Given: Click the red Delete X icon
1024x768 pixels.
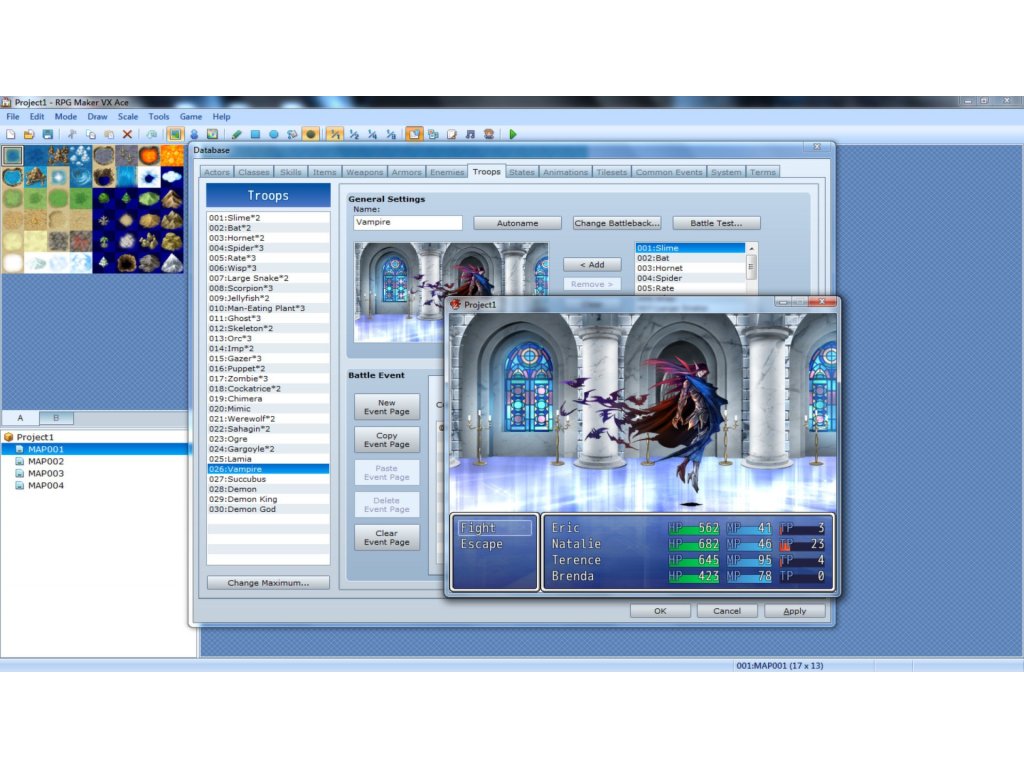Looking at the screenshot, I should point(127,134).
